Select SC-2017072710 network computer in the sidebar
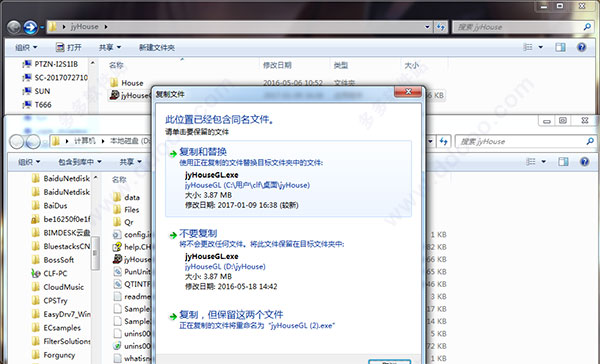The width and height of the screenshot is (600, 364). tap(55, 78)
